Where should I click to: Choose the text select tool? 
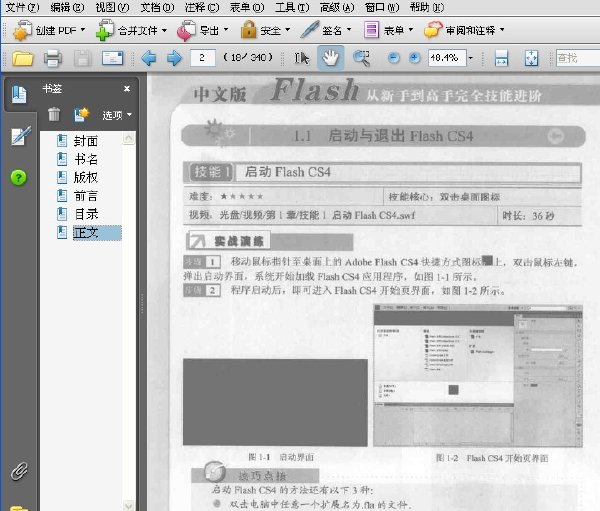(x=302, y=58)
